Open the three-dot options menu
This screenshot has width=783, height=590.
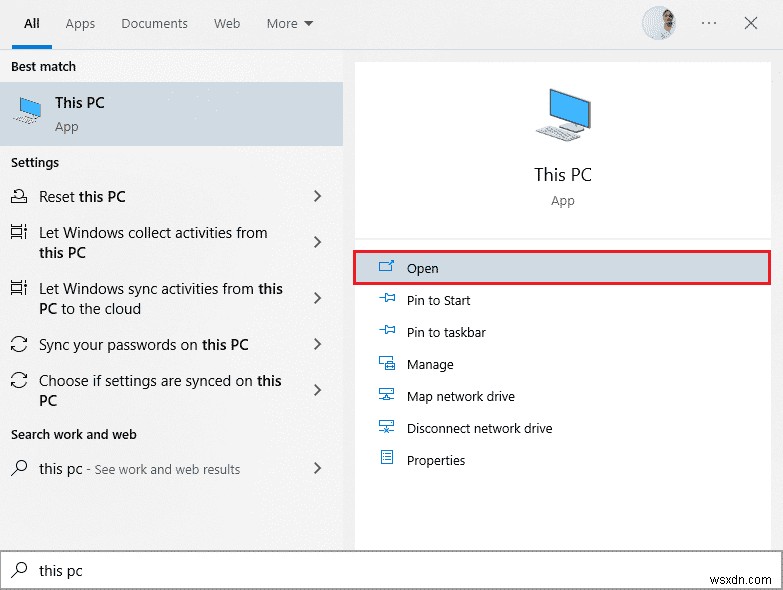point(709,23)
